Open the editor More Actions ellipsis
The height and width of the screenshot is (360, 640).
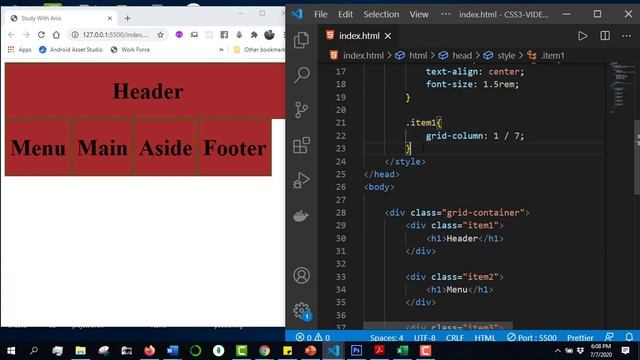click(x=627, y=36)
